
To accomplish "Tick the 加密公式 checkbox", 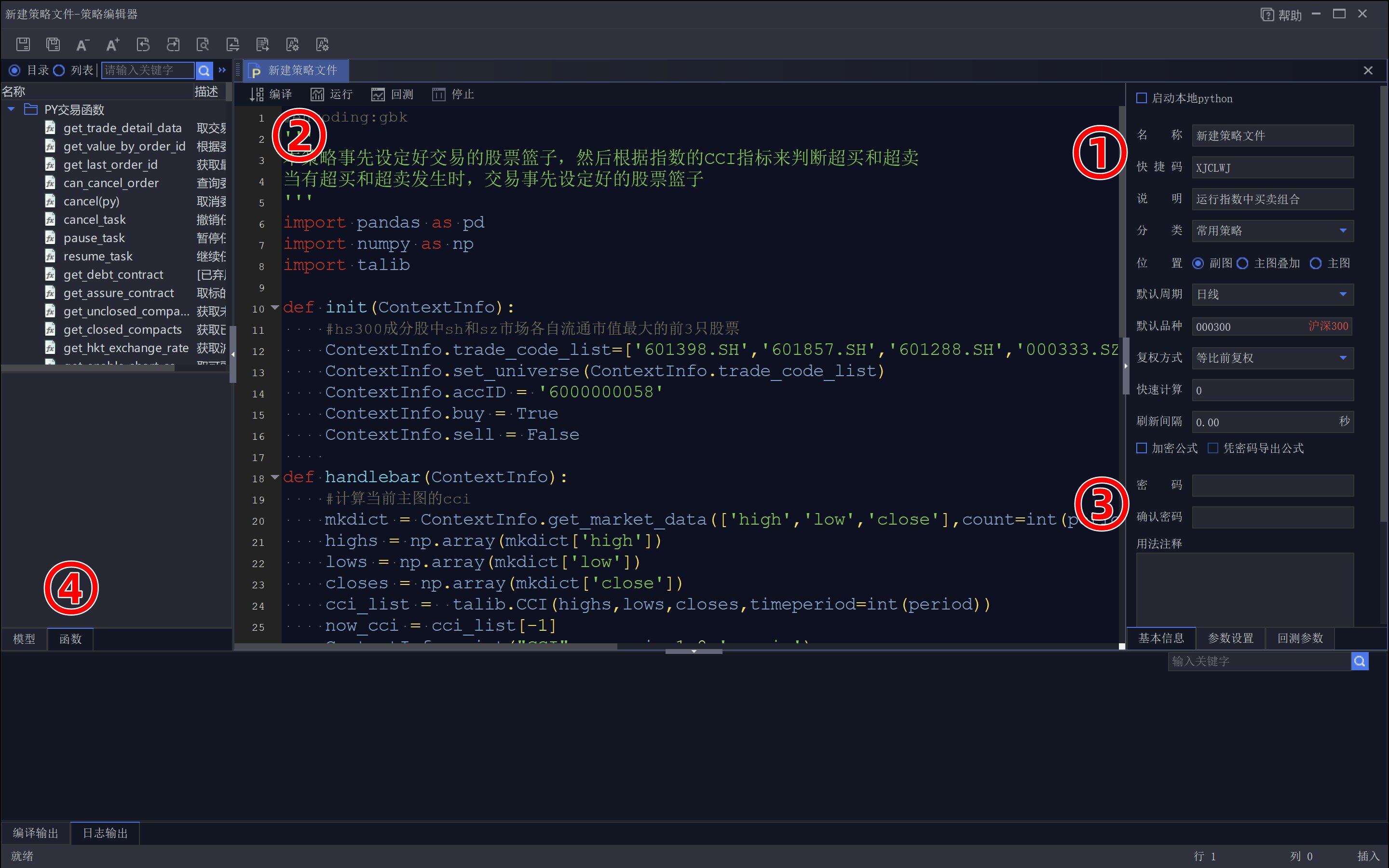I will pyautogui.click(x=1142, y=448).
